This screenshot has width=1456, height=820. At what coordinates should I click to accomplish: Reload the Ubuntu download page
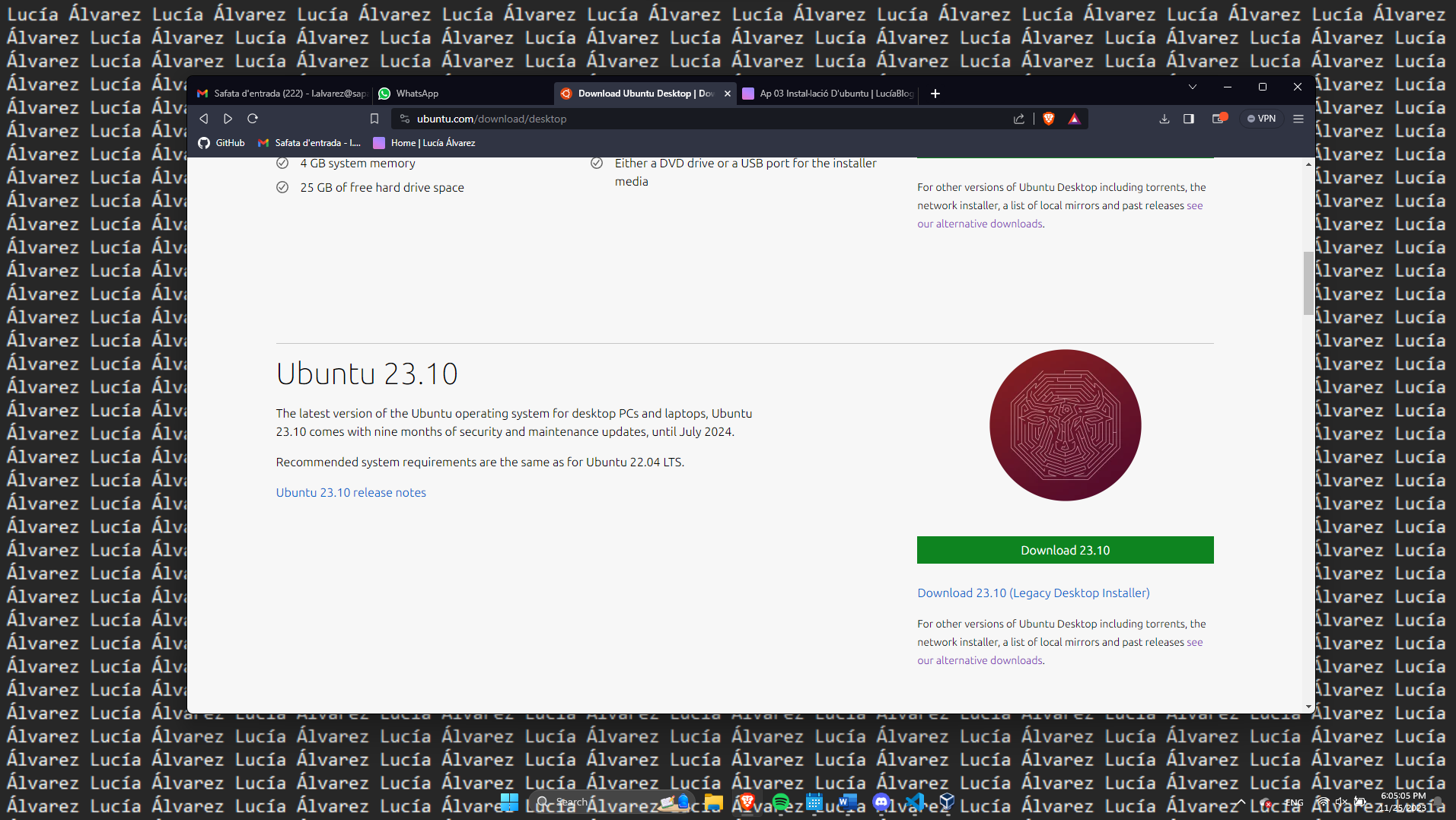pyautogui.click(x=253, y=119)
